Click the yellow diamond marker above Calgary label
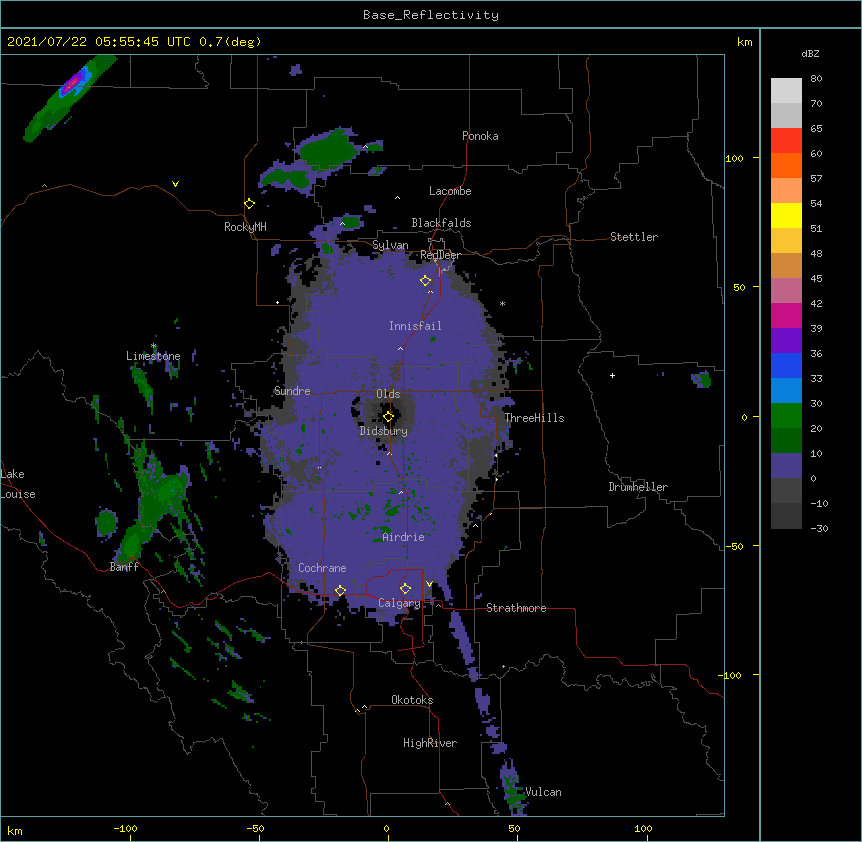 pos(405,589)
